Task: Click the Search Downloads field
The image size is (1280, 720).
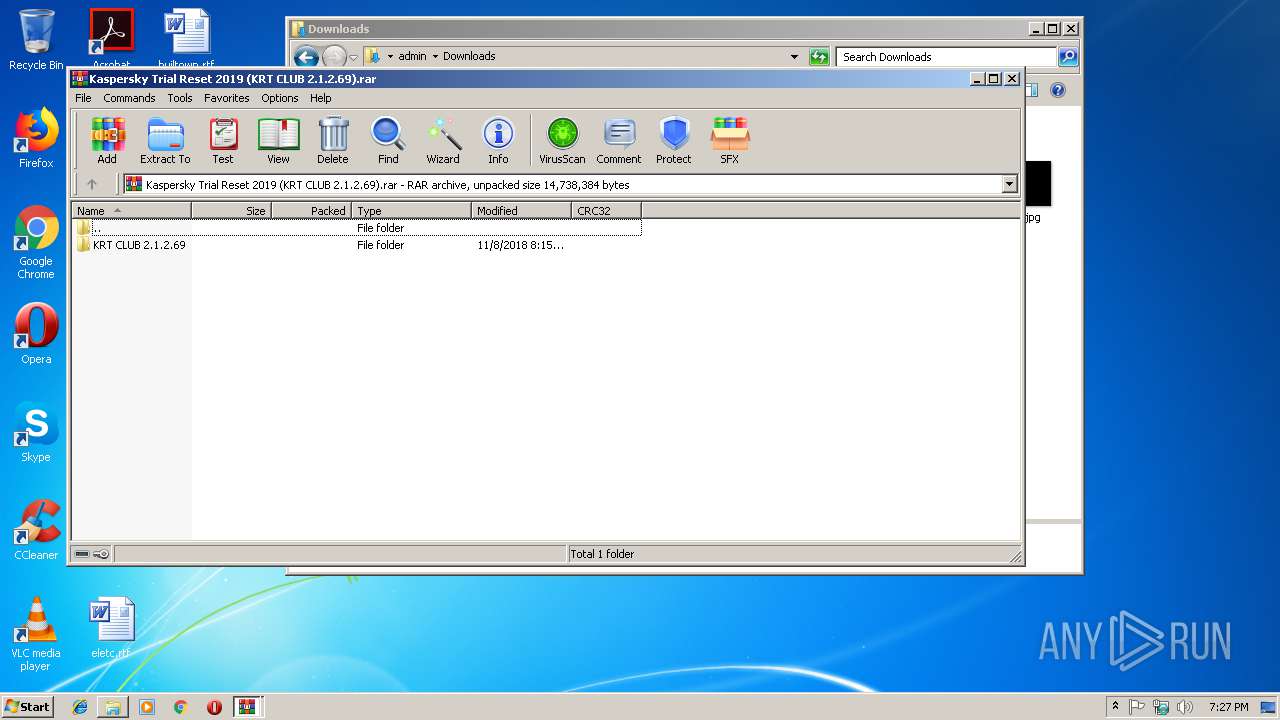Action: point(946,57)
